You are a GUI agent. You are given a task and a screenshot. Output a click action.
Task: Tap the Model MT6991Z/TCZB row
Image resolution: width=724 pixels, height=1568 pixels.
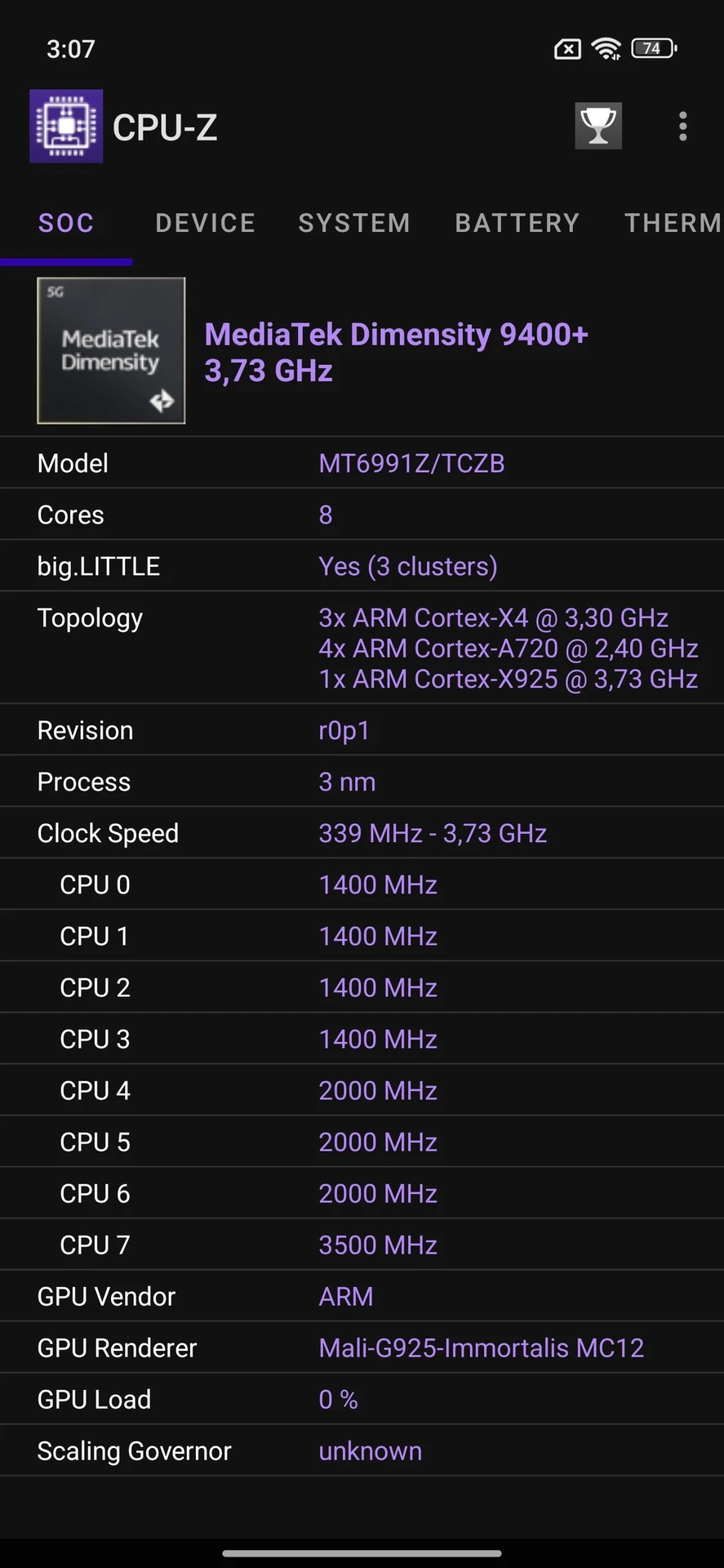click(362, 463)
